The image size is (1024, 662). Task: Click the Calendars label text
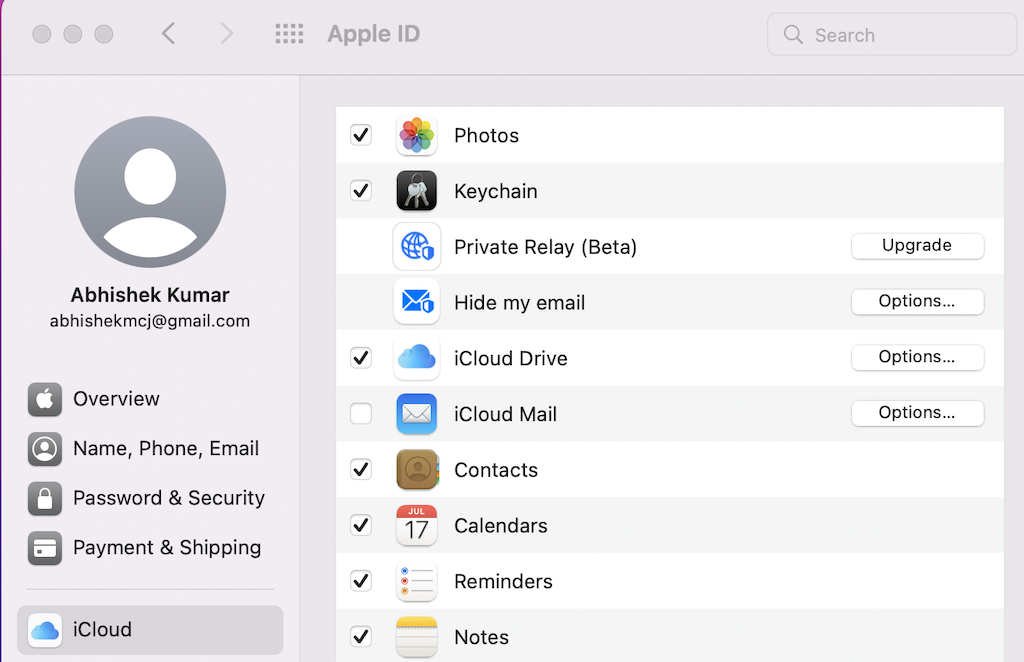(x=501, y=526)
